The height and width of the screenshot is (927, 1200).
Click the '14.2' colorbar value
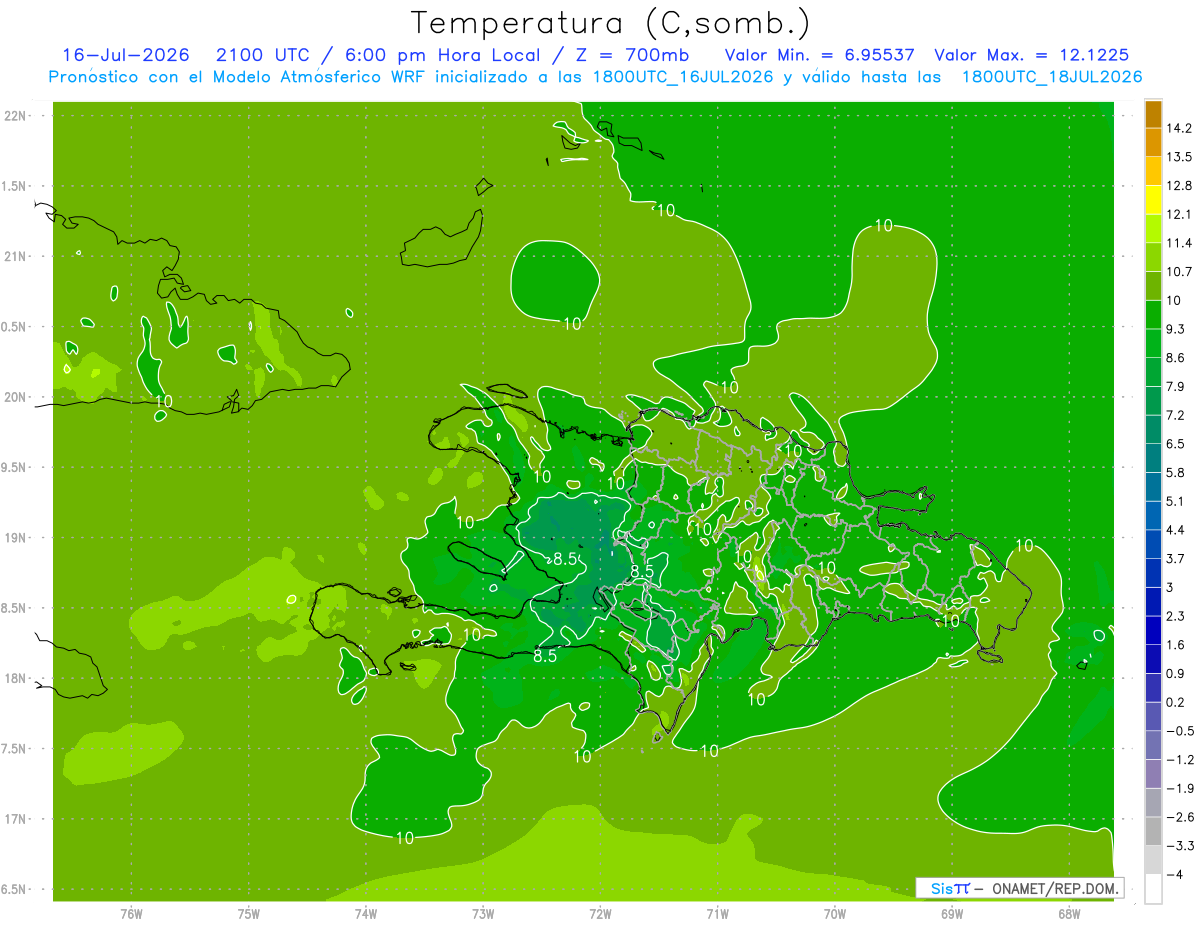[x=1180, y=128]
